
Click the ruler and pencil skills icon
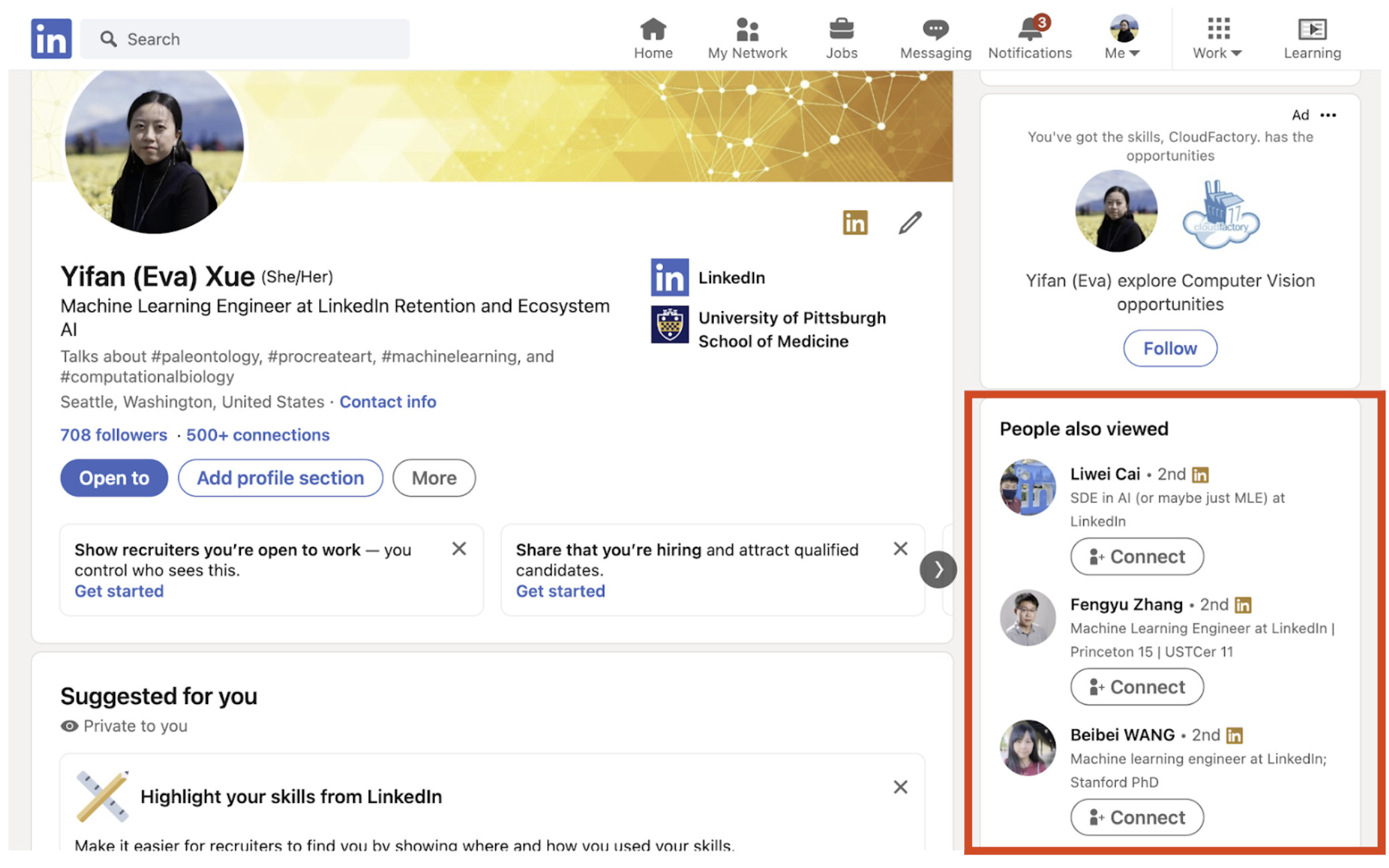[102, 796]
